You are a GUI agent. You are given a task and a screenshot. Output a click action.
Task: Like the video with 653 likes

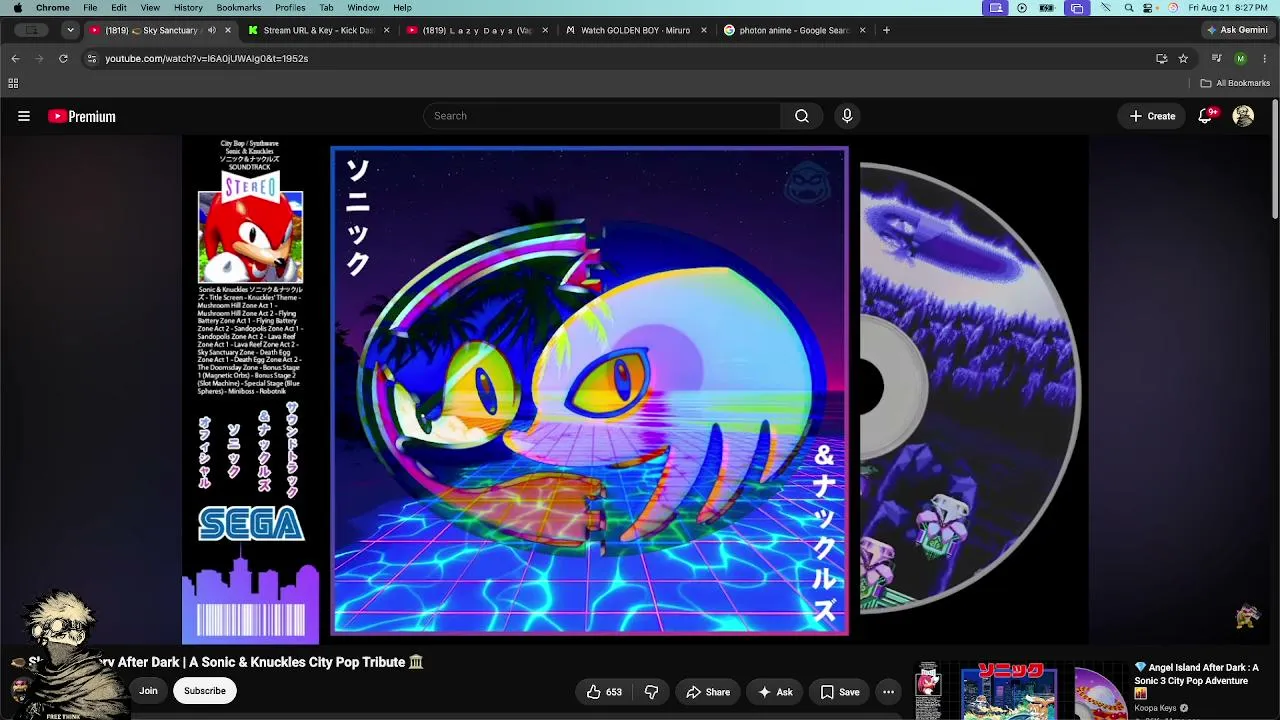(604, 692)
